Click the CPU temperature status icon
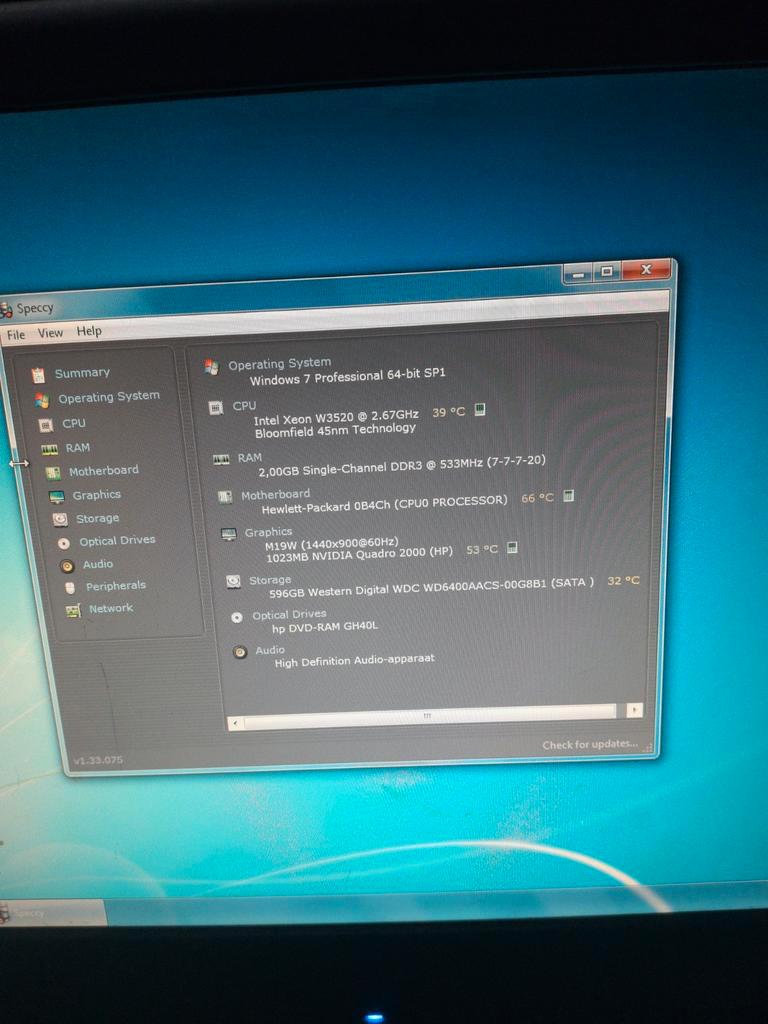Image resolution: width=768 pixels, height=1024 pixels. click(x=480, y=410)
